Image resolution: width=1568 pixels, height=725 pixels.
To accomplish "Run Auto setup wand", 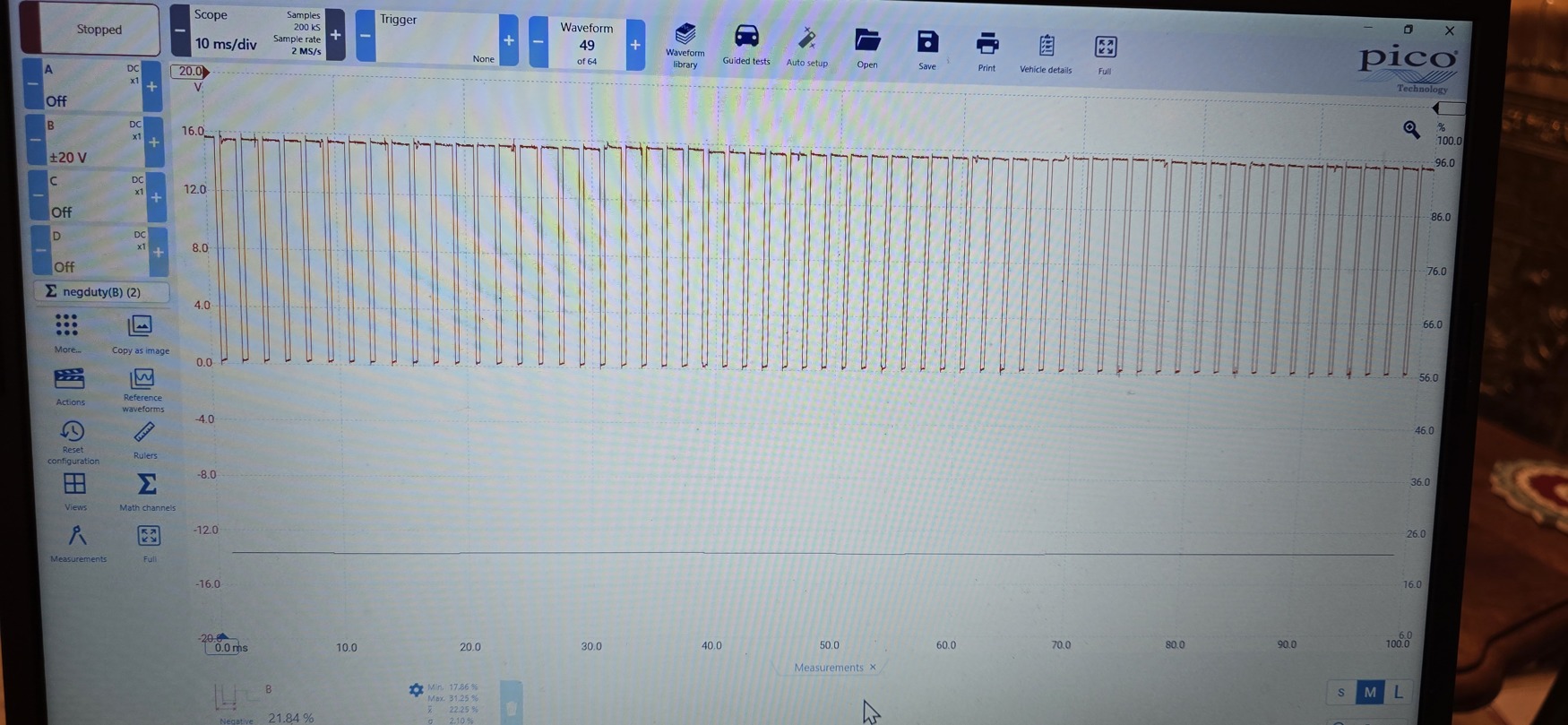I will pos(806,47).
